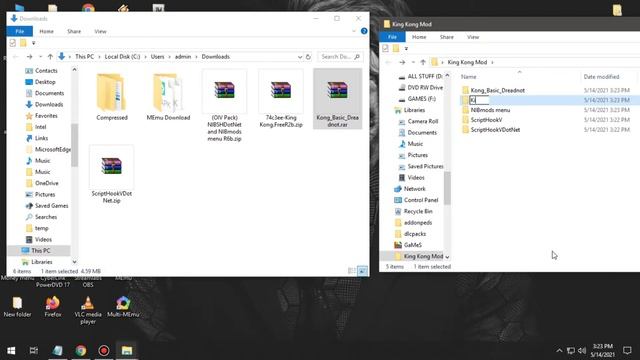
Task: Open Quick Access Toolbar dropdown in Downloads
Action: (33, 43)
